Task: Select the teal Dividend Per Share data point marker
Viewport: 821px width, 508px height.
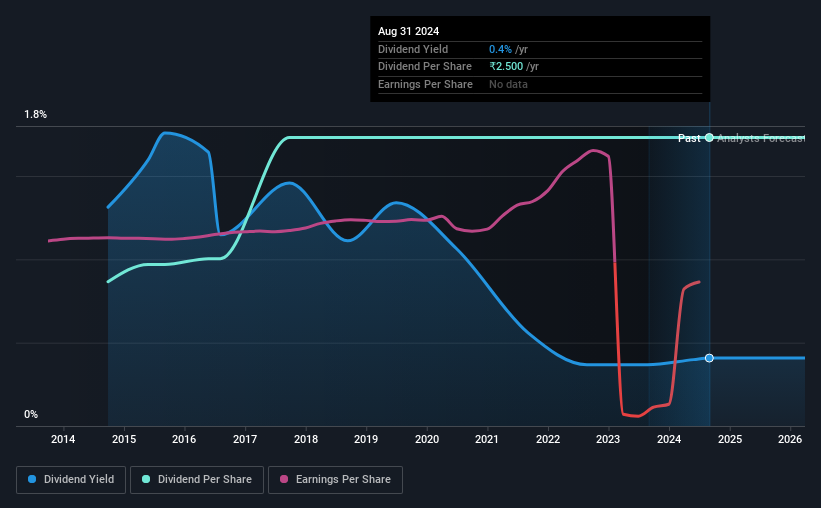Action: [x=709, y=138]
